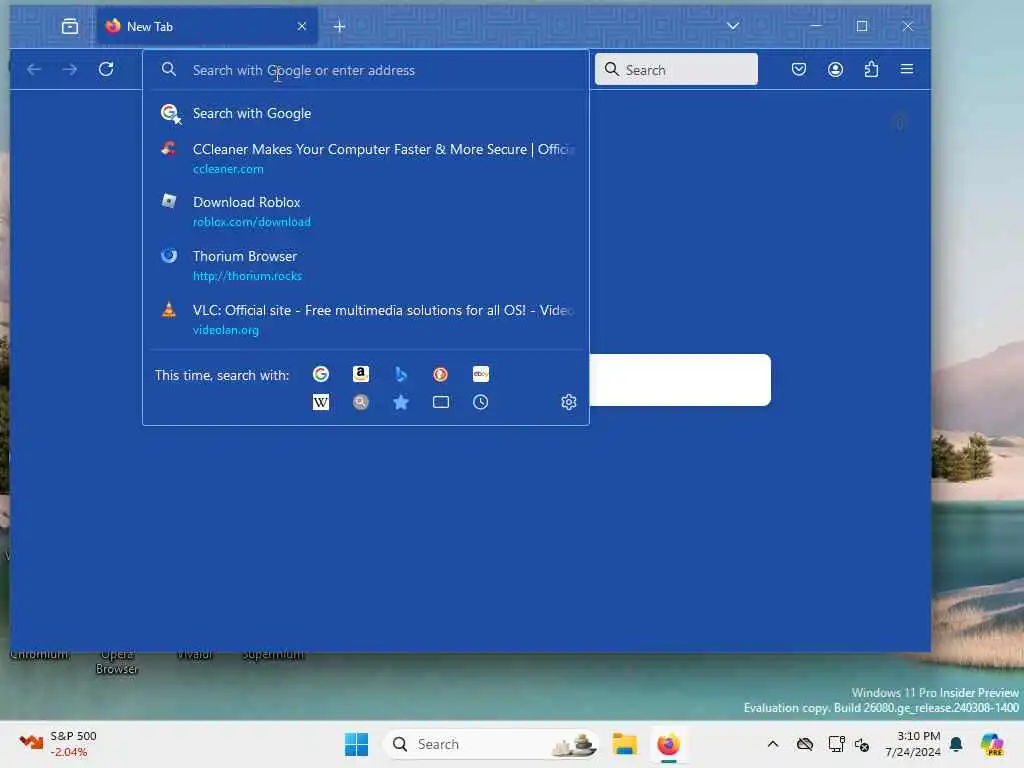Open Copilot preview icon in taskbar
The height and width of the screenshot is (768, 1024).
pyautogui.click(x=991, y=744)
